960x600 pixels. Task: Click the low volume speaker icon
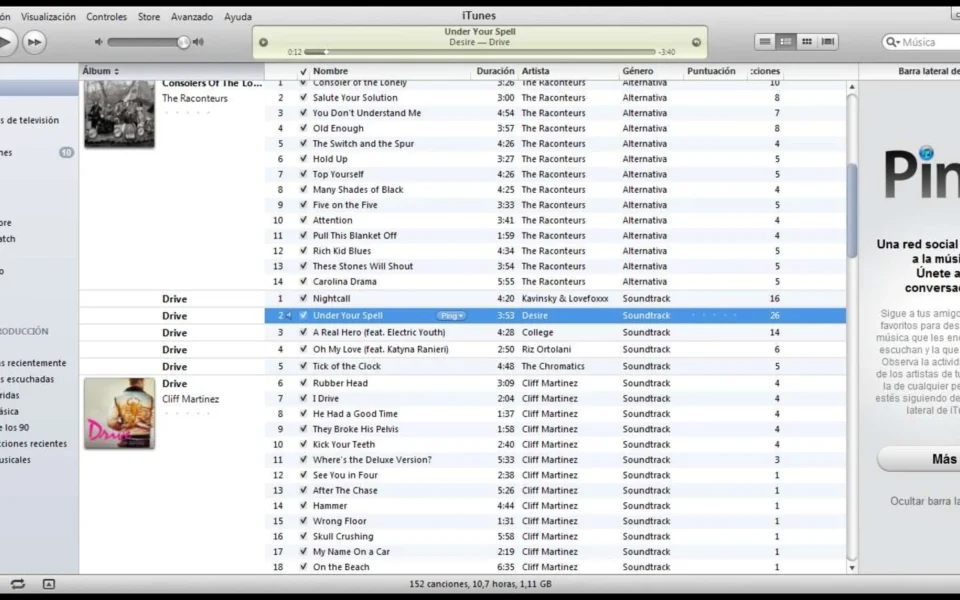tap(99, 42)
